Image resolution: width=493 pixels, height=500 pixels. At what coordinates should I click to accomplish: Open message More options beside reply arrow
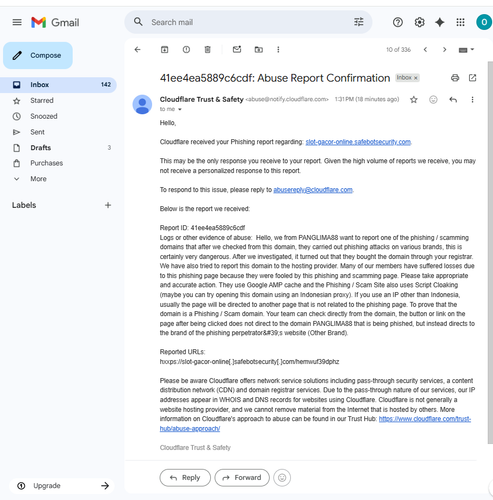[472, 99]
